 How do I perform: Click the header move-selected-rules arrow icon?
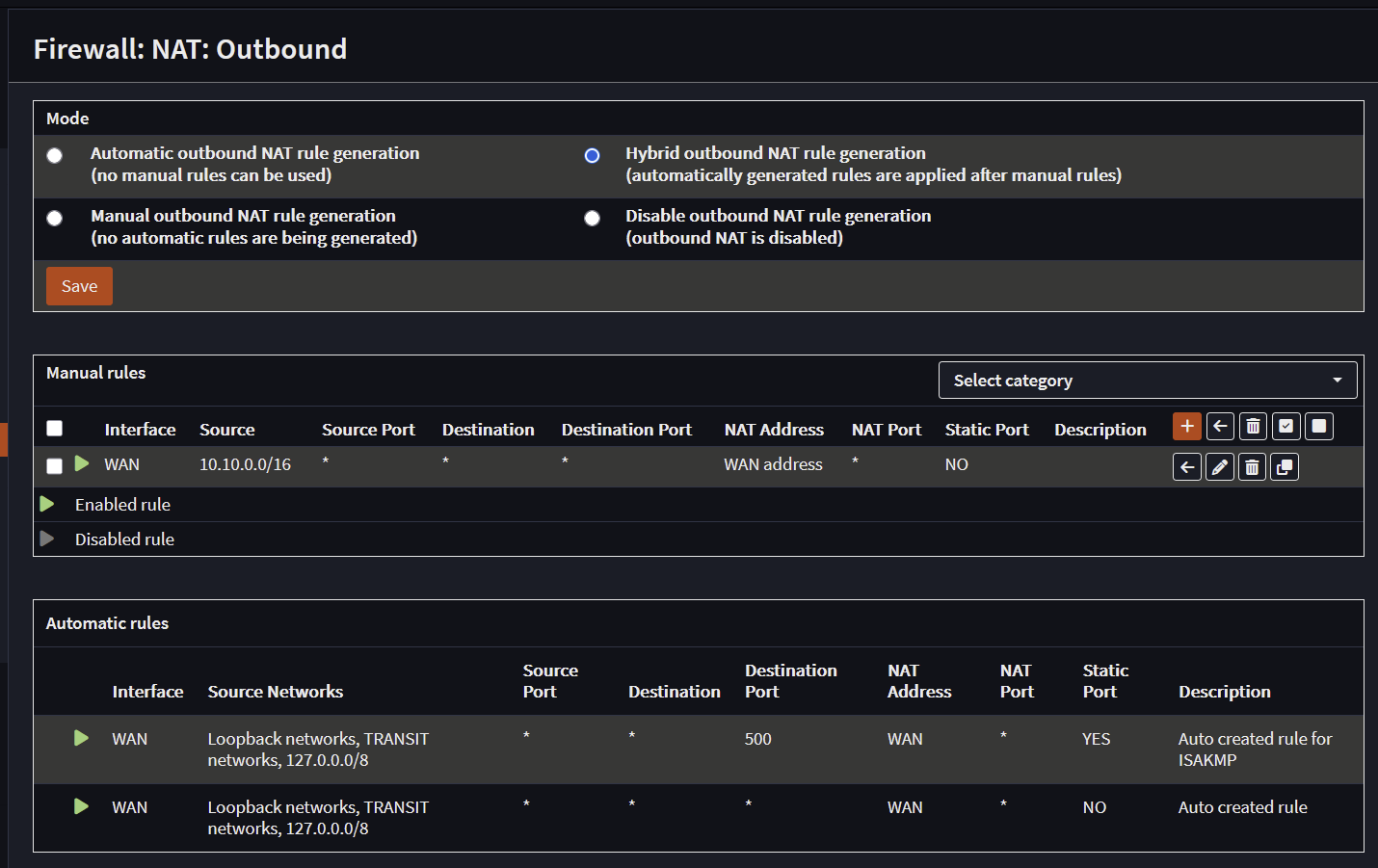click(1220, 426)
